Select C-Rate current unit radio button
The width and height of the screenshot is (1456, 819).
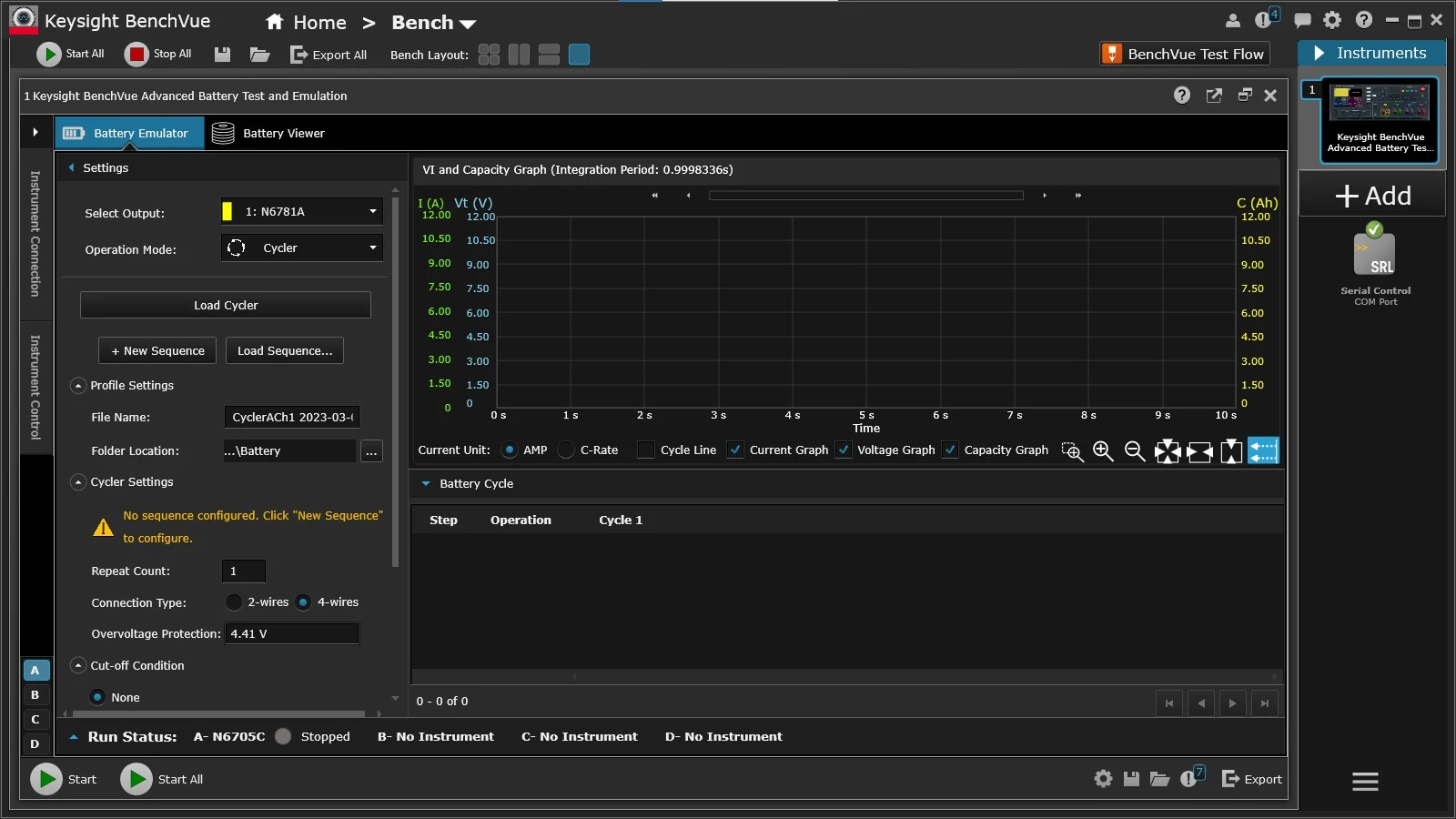(x=567, y=450)
